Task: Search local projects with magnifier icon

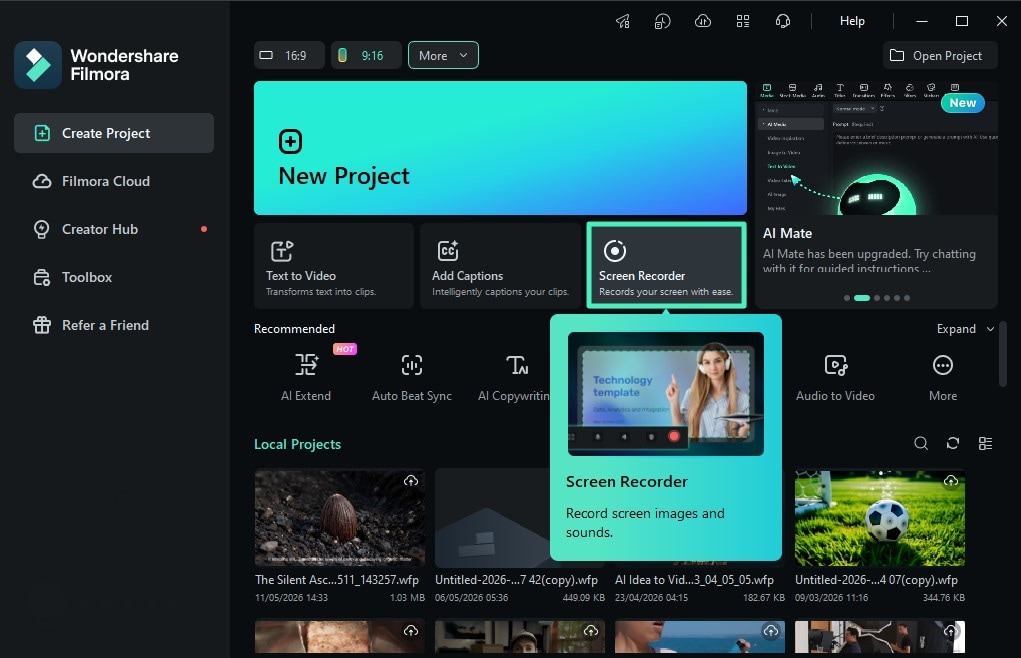Action: [x=921, y=443]
